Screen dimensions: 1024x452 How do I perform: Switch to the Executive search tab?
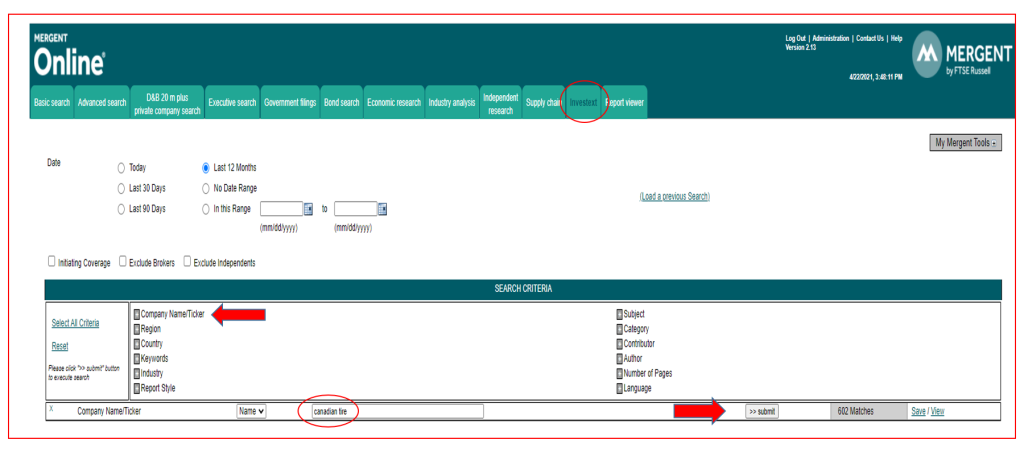[232, 103]
